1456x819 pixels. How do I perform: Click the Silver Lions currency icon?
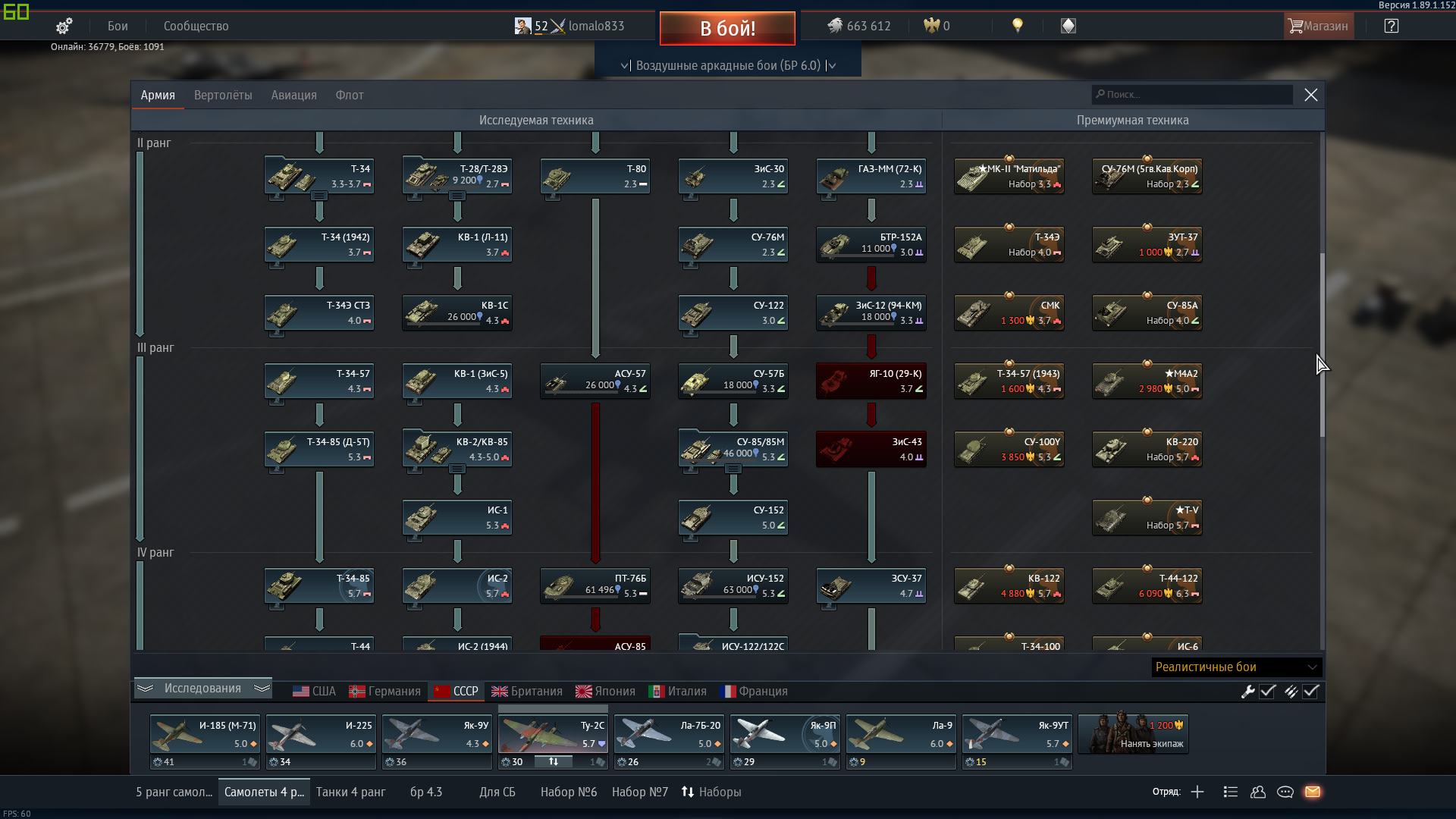point(835,26)
